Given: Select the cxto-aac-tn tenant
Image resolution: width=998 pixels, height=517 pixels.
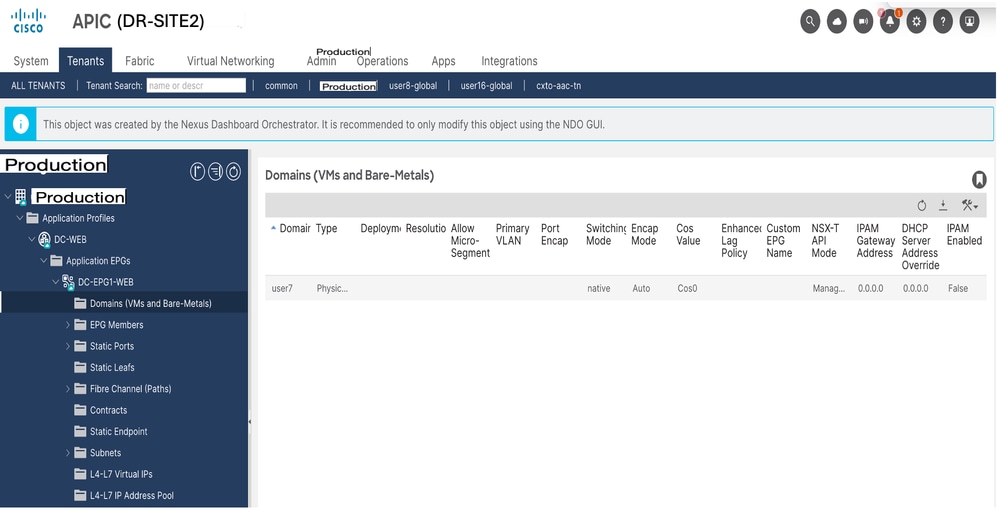Looking at the screenshot, I should point(559,85).
